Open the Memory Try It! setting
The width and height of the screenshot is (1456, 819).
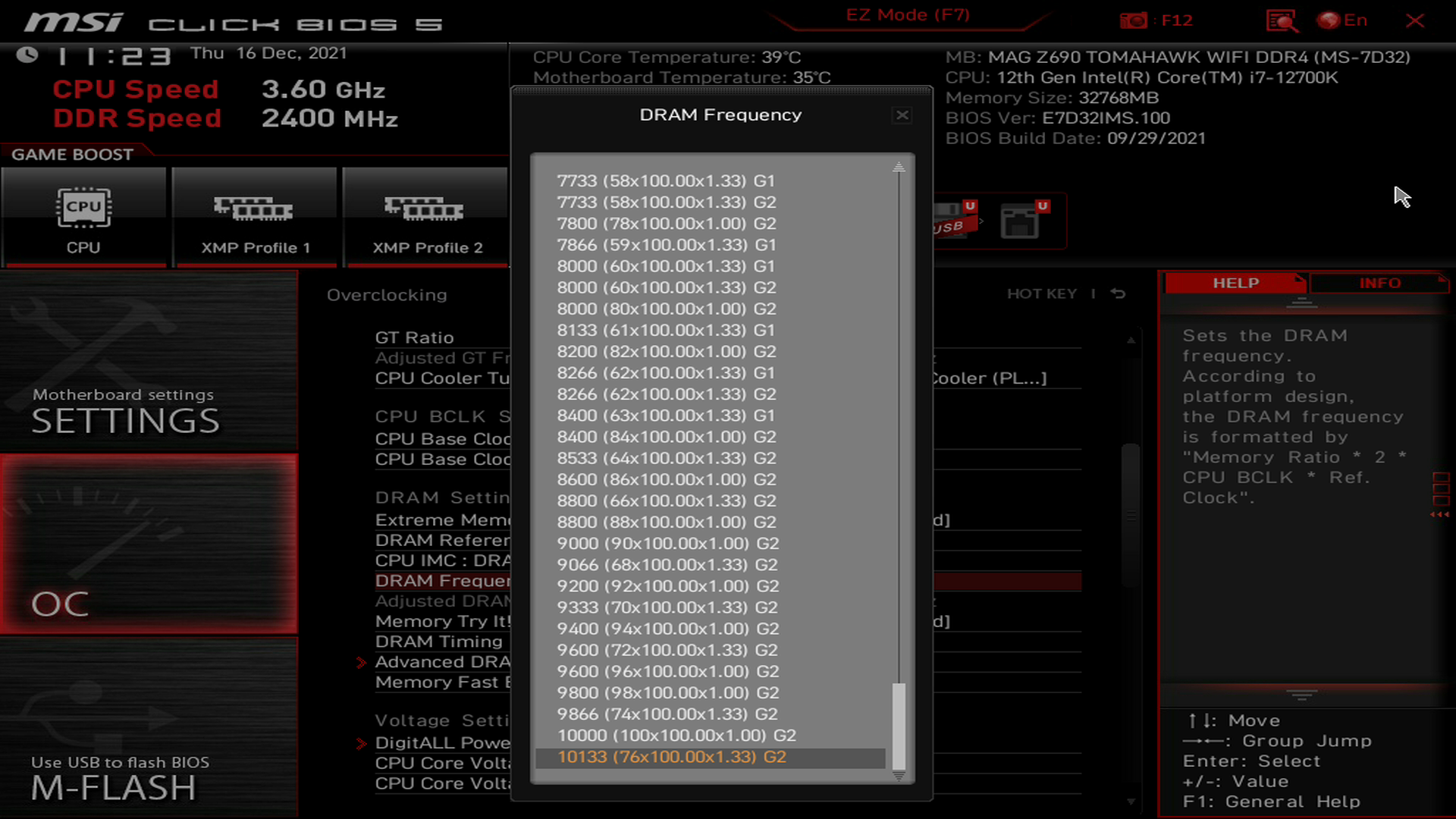pos(442,621)
